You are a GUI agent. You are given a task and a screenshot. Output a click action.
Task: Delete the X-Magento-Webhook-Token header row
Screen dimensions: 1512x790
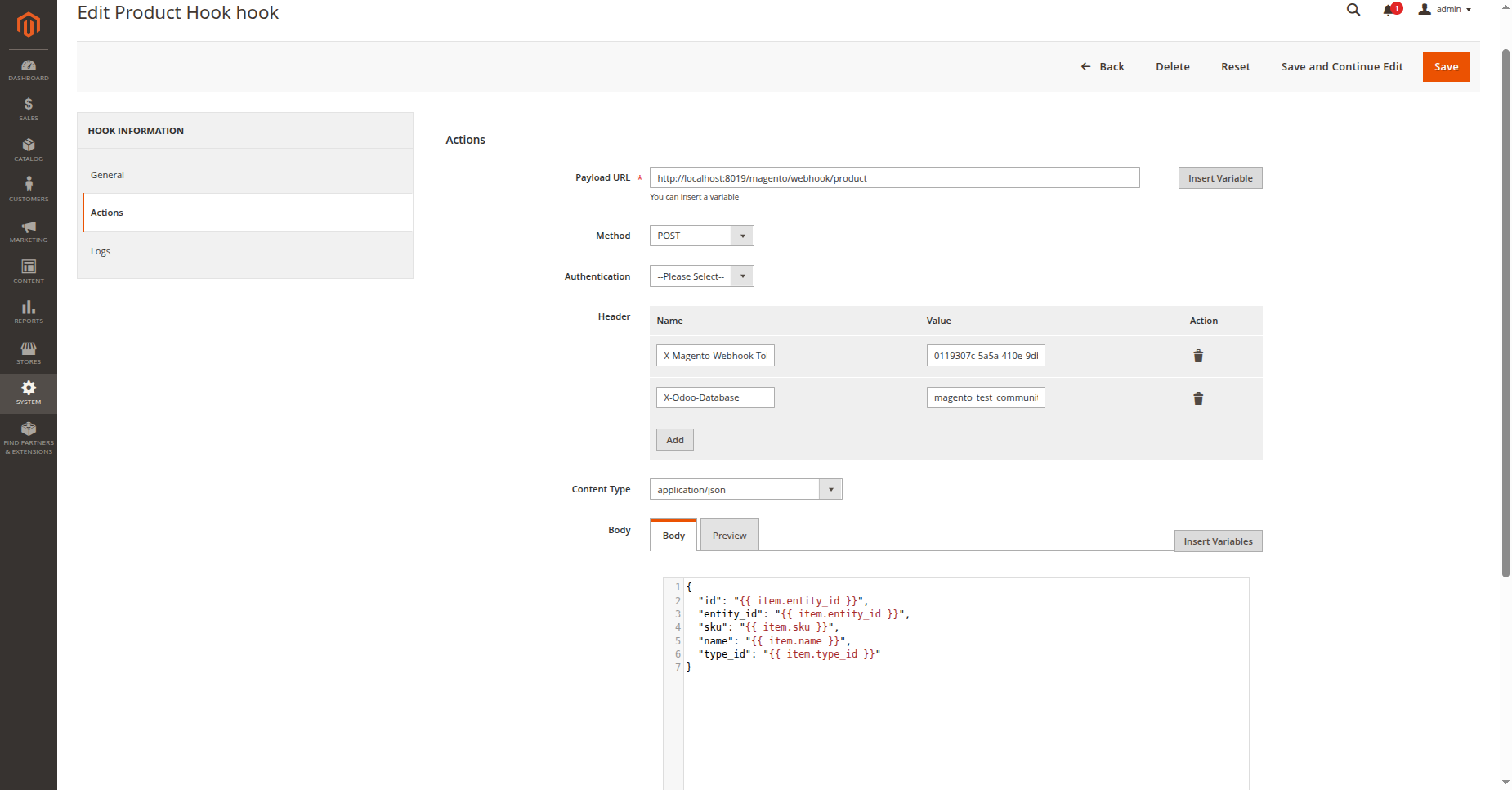pos(1198,356)
